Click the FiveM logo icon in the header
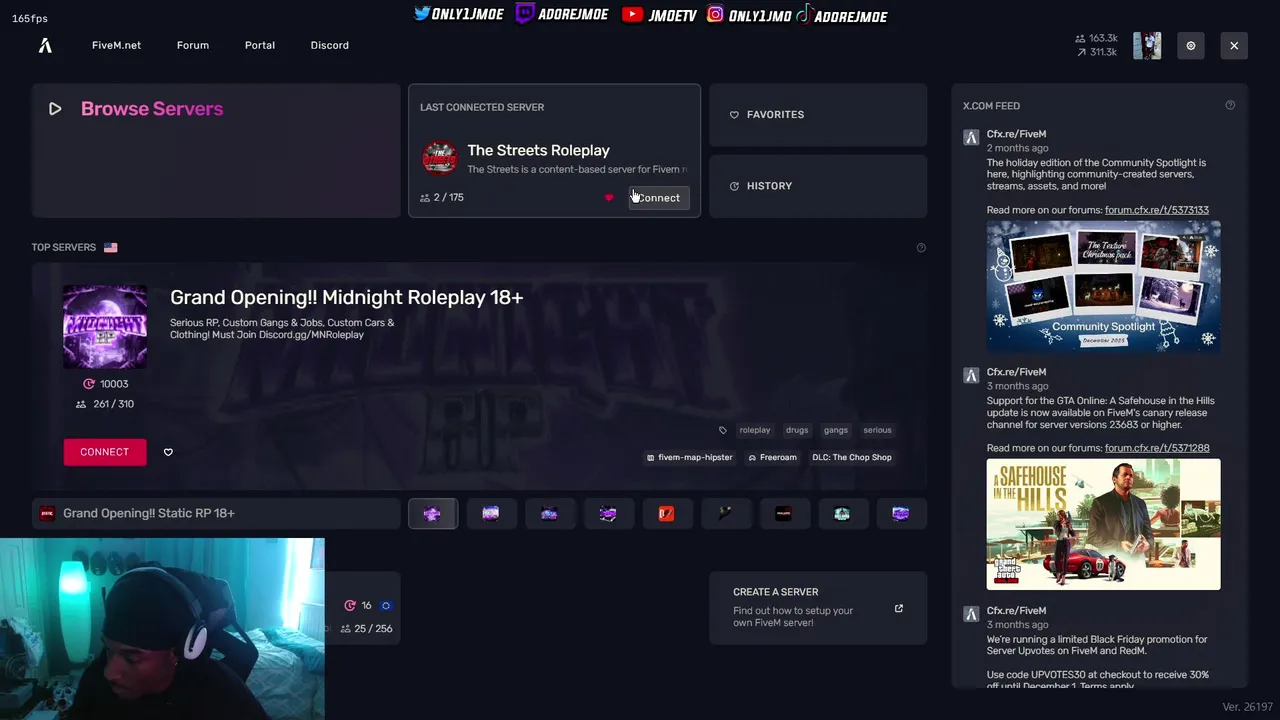This screenshot has height=720, width=1280. tap(45, 45)
